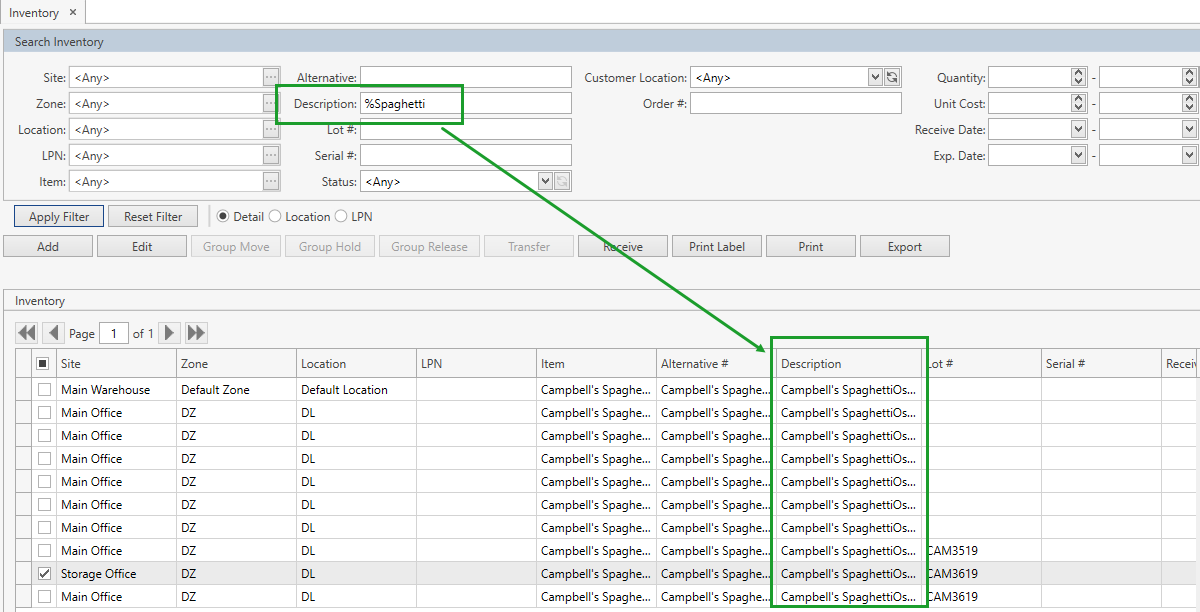Refresh the Customer Location list
This screenshot has width=1200, height=612.
pos(890,77)
